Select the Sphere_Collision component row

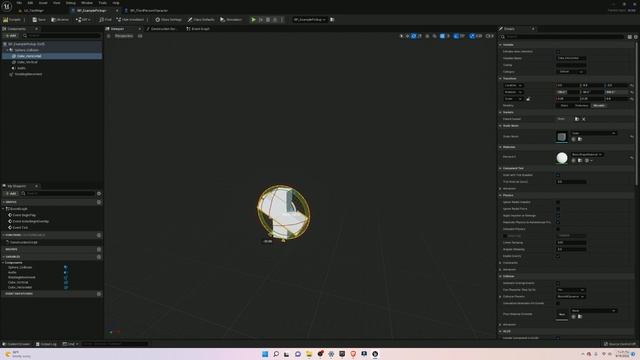[x=52, y=50]
